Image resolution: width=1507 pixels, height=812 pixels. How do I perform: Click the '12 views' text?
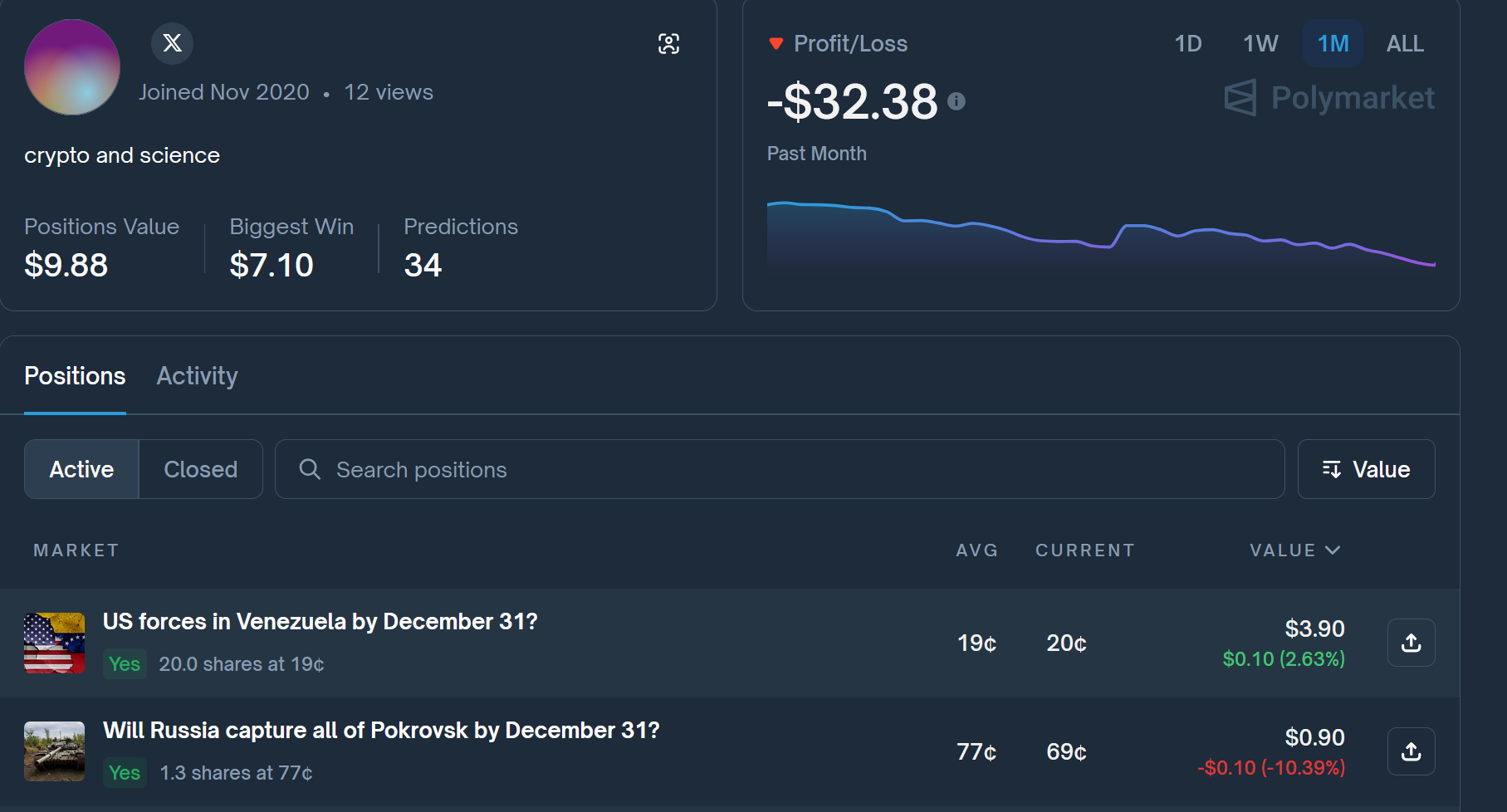click(389, 92)
